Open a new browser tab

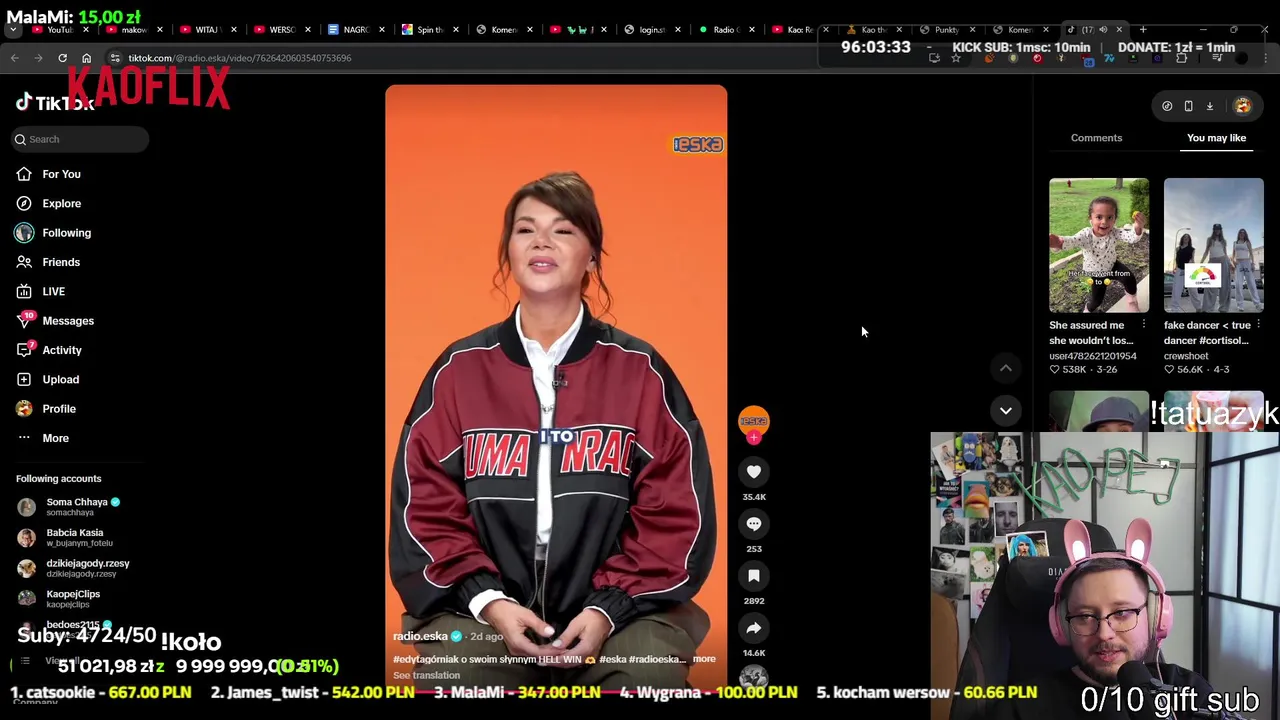[1143, 30]
